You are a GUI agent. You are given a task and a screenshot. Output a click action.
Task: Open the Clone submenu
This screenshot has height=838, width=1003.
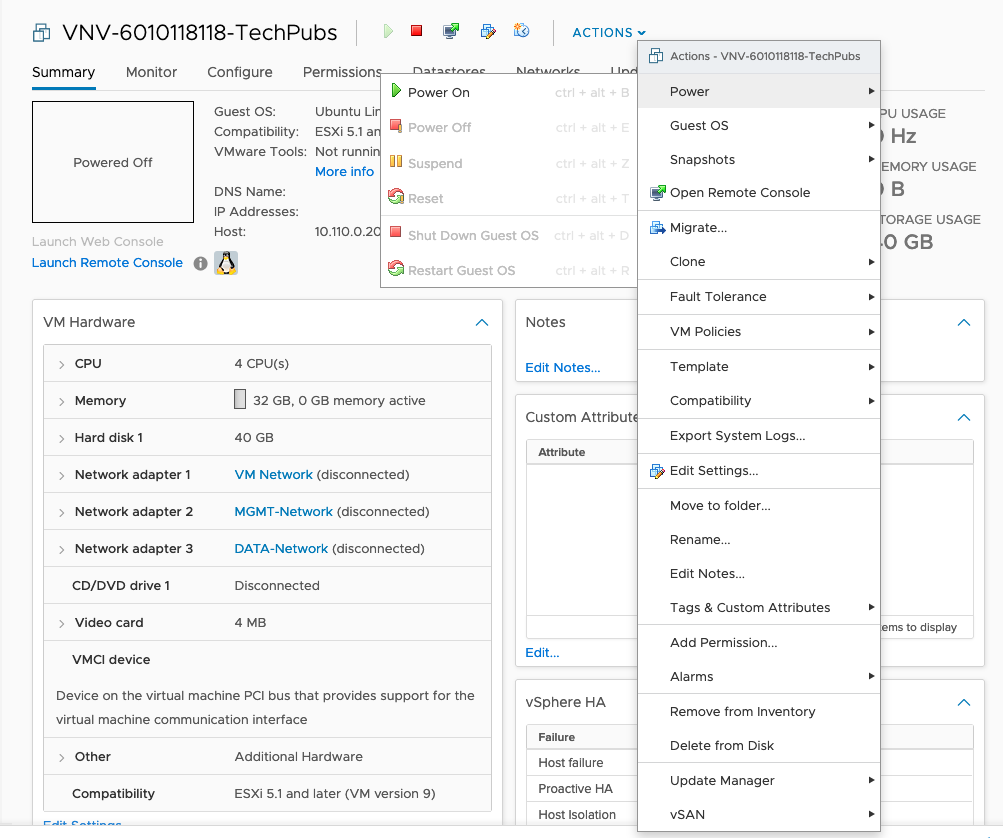pyautogui.click(x=759, y=262)
